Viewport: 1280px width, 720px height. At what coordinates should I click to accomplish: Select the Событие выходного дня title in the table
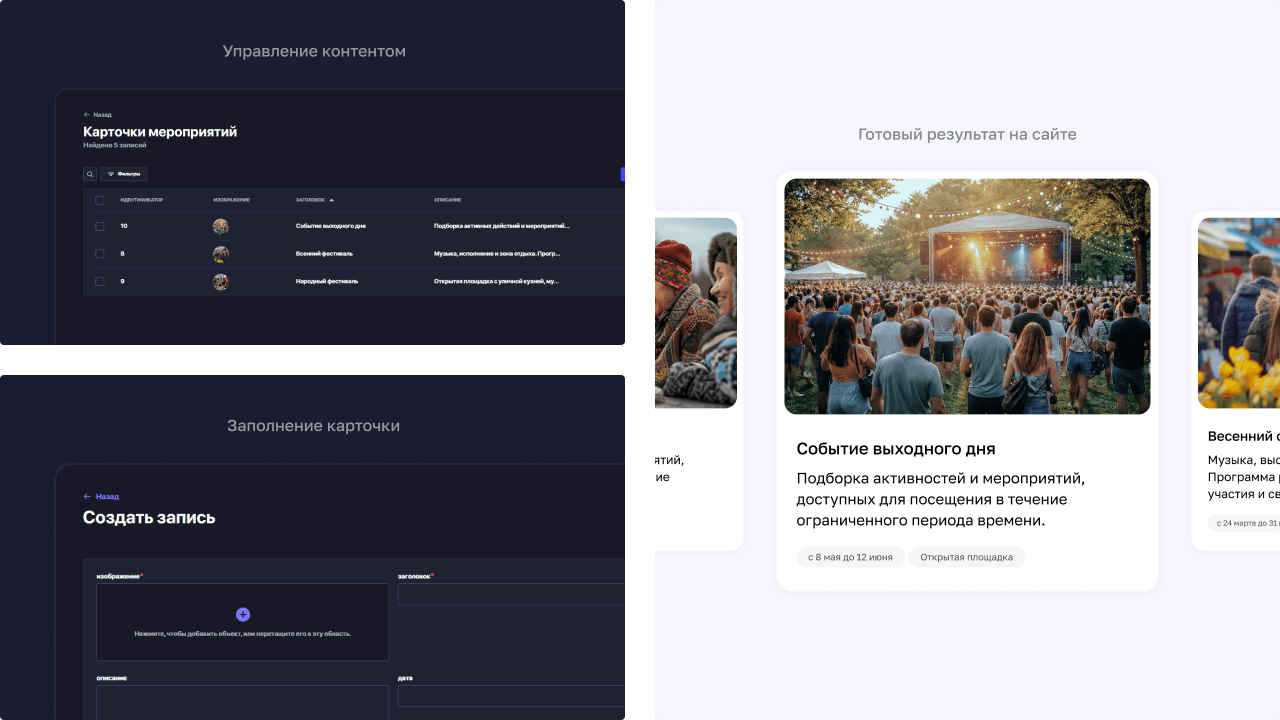point(331,226)
